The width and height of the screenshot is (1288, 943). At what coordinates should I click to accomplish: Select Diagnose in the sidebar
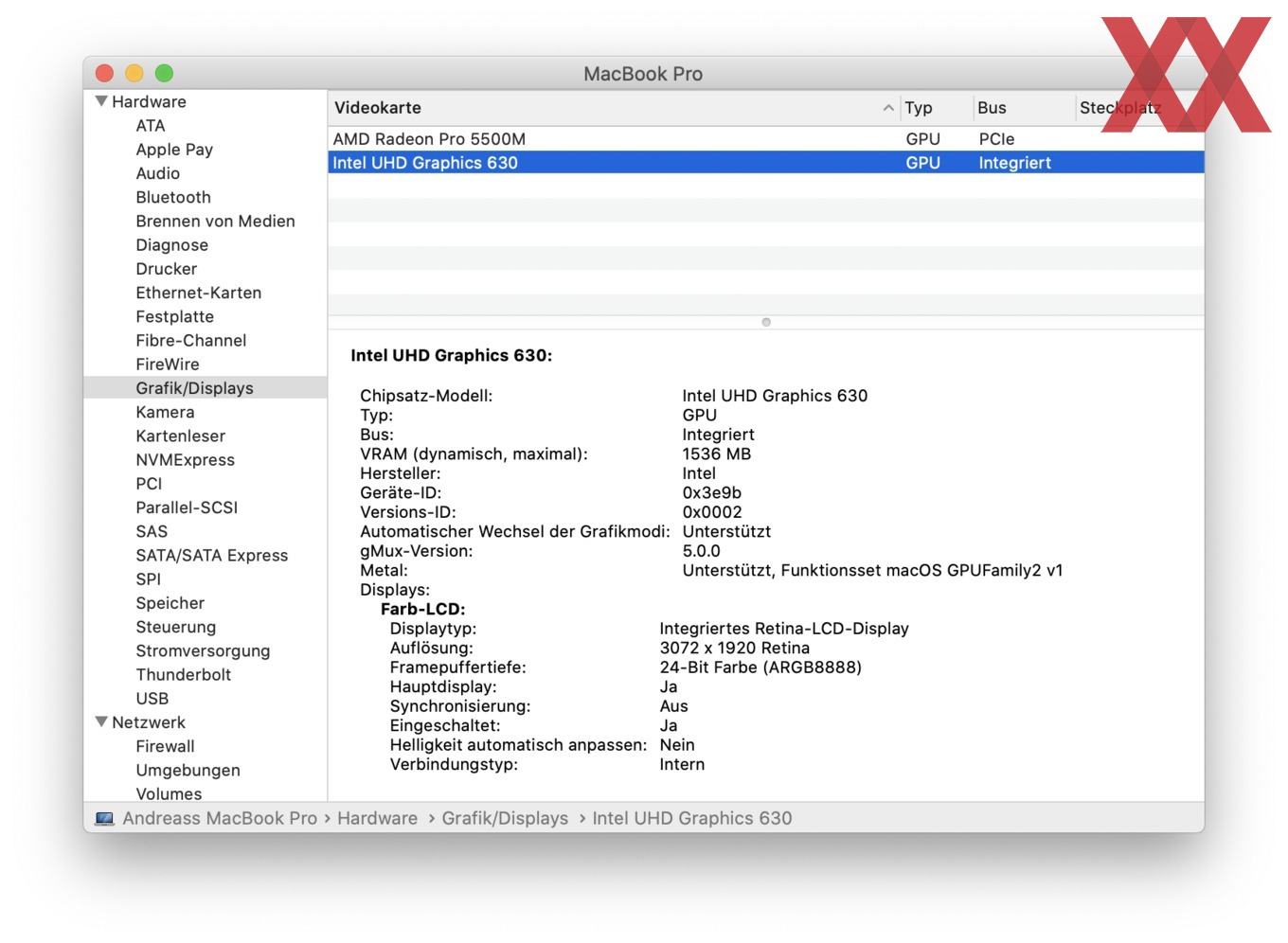click(x=171, y=245)
